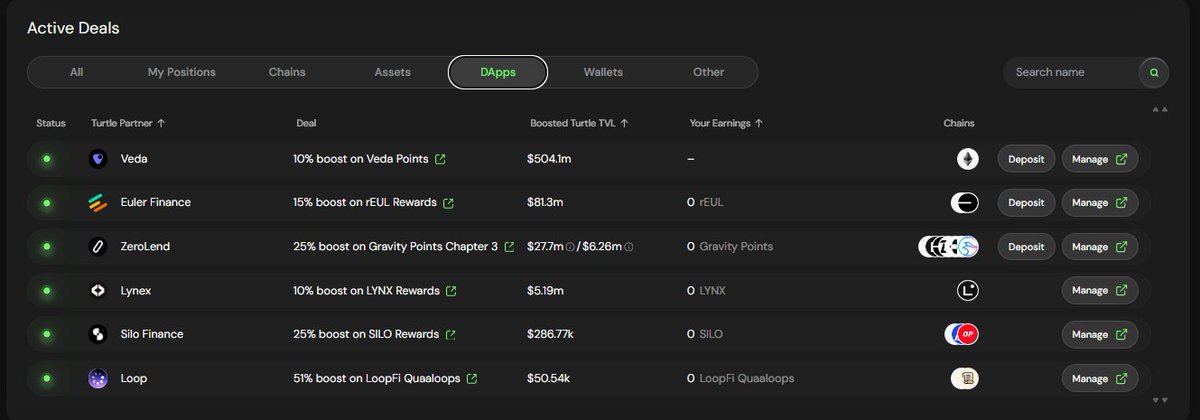Click Deposit button for Euler Finance

[1026, 202]
